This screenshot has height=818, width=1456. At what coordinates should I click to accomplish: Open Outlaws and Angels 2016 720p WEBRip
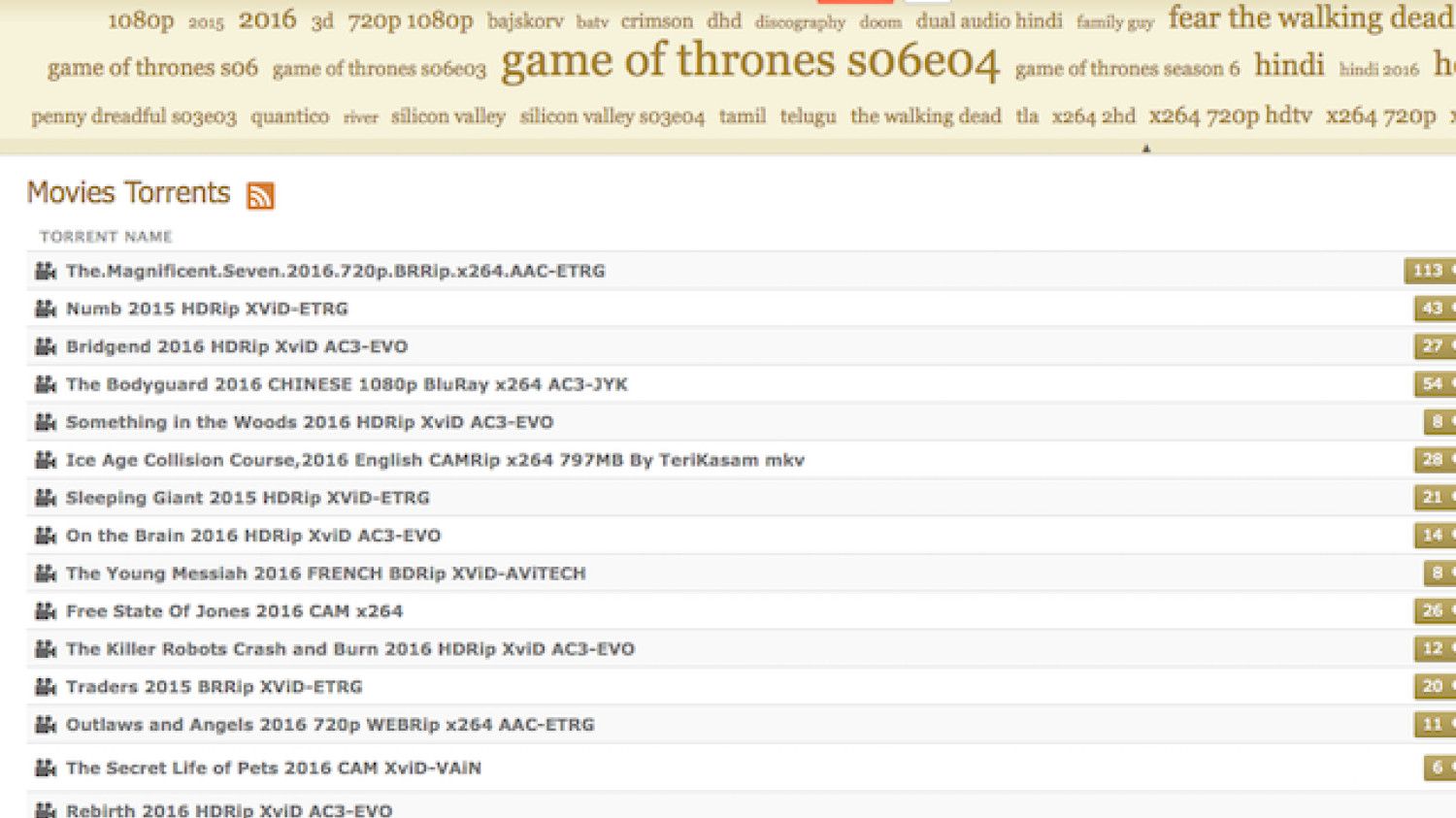tap(330, 725)
